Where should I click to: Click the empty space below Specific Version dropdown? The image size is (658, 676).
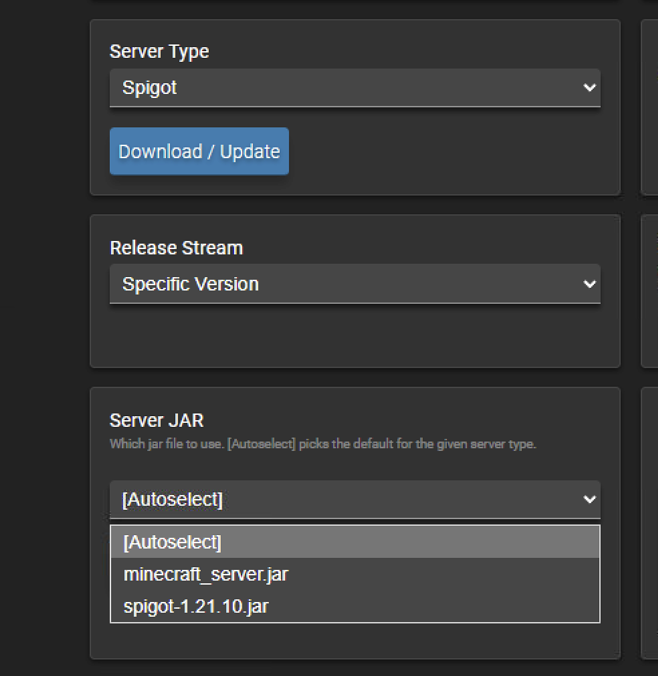click(x=354, y=334)
